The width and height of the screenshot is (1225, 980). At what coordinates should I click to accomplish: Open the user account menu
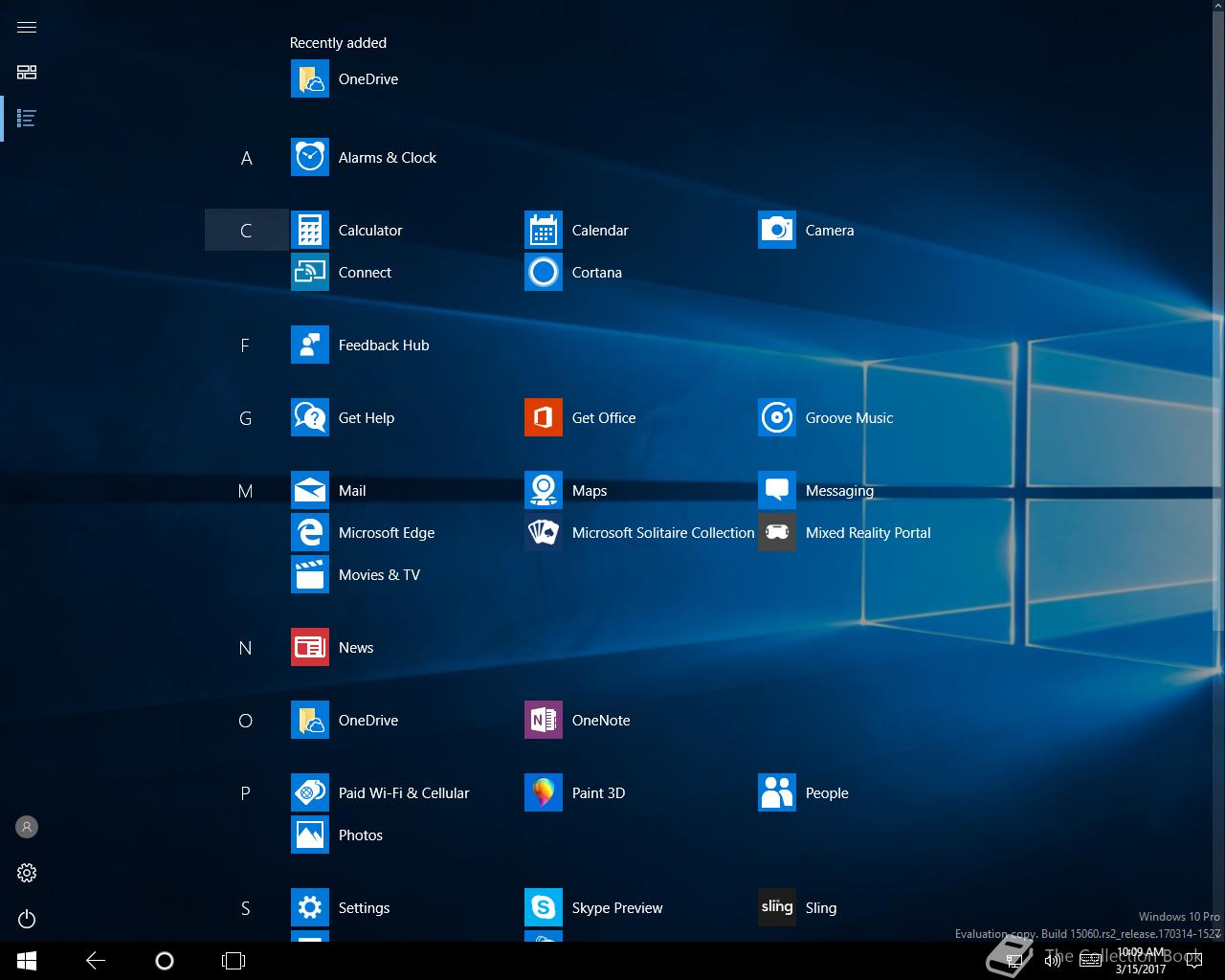coord(27,827)
